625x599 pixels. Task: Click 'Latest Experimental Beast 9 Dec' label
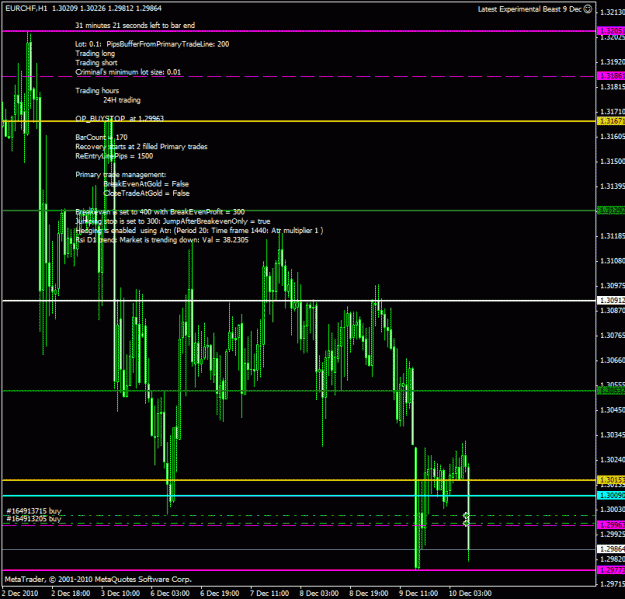(x=530, y=9)
